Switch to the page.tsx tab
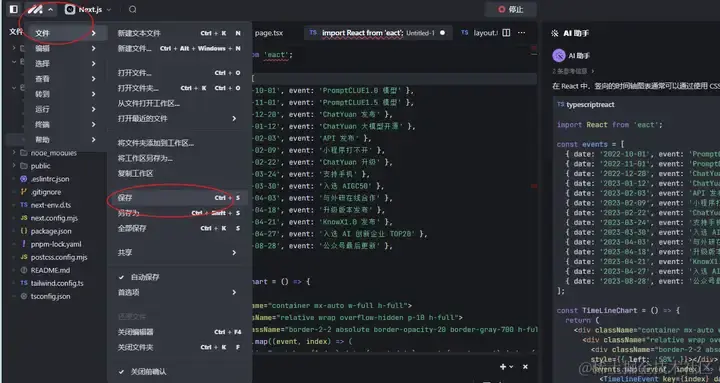The width and height of the screenshot is (720, 383). pyautogui.click(x=269, y=33)
